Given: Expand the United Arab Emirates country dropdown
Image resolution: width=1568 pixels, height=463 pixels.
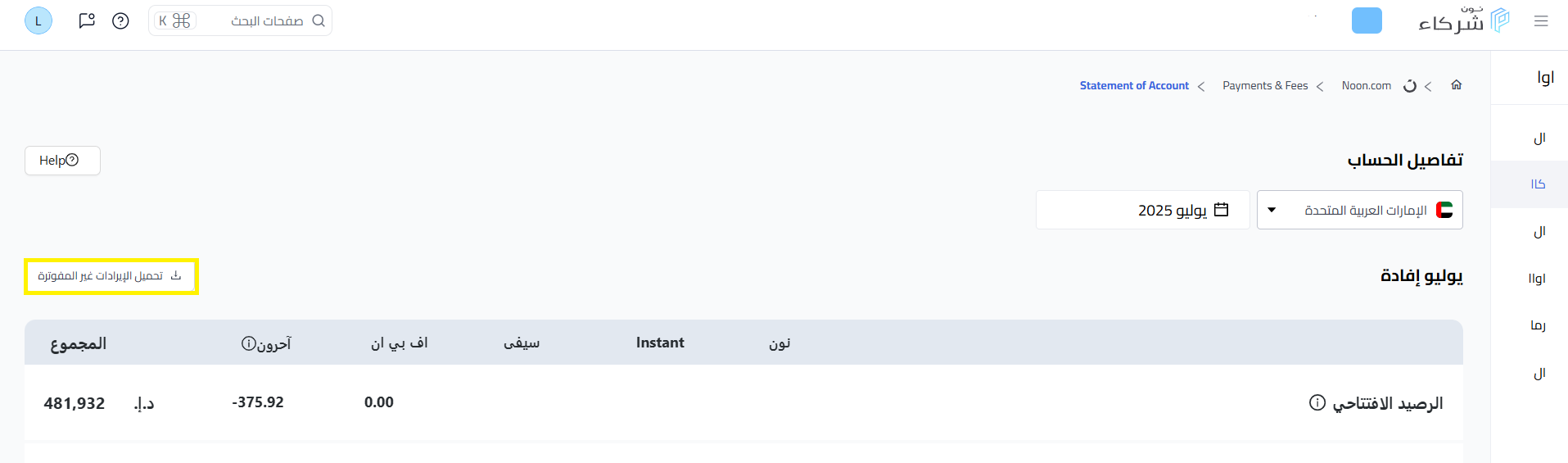Looking at the screenshot, I should pyautogui.click(x=1359, y=210).
